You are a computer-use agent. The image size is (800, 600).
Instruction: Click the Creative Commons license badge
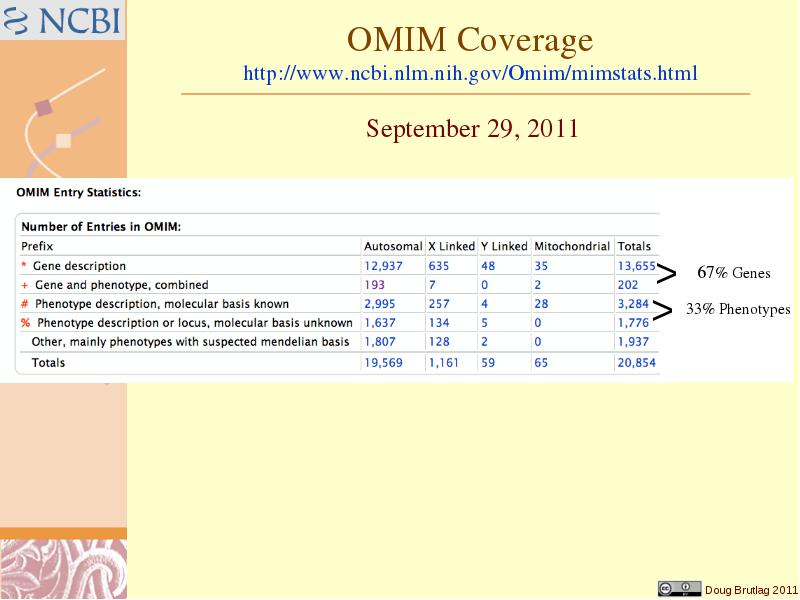pyautogui.click(x=679, y=589)
